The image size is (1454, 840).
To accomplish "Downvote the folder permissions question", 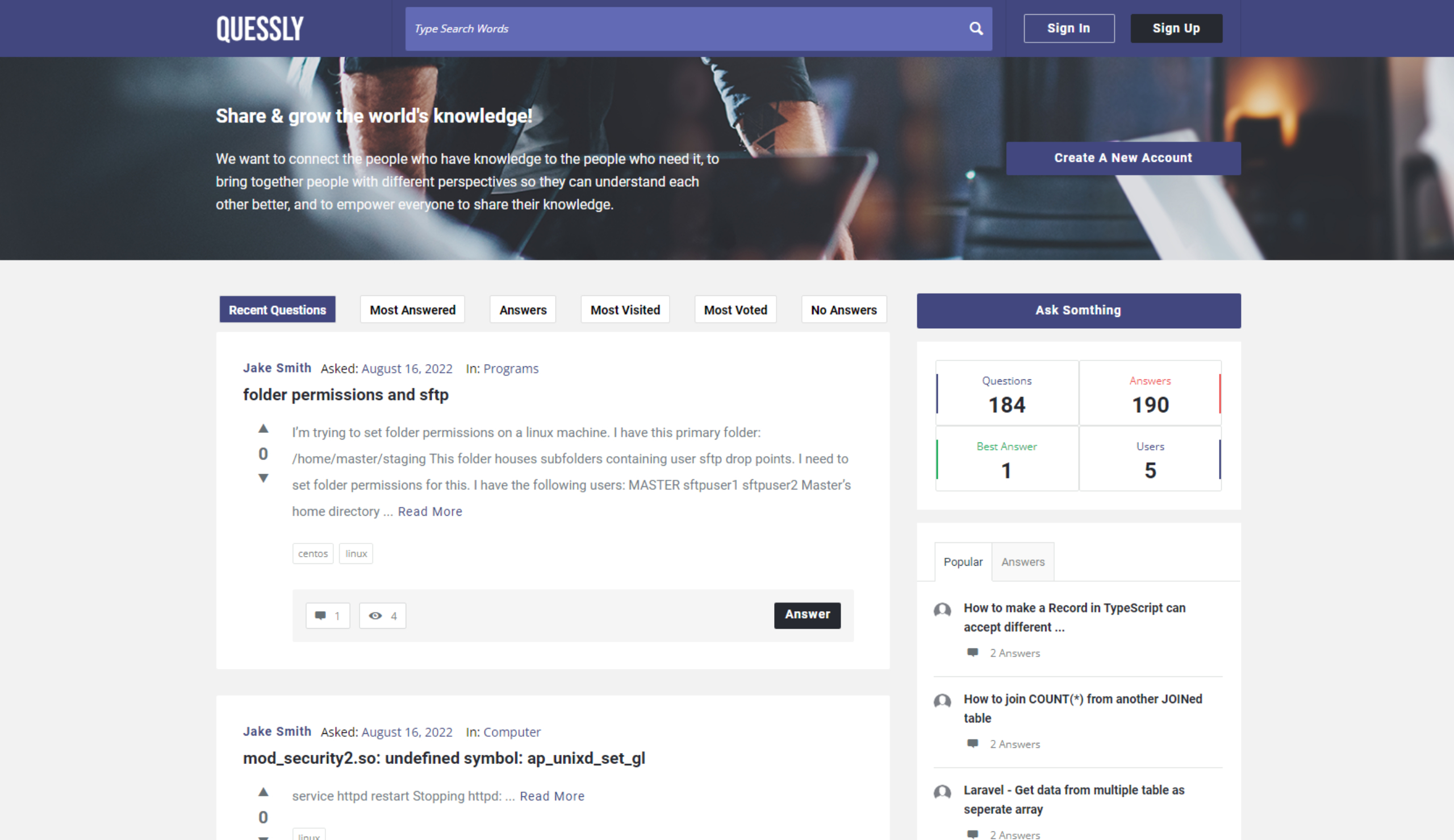I will pyautogui.click(x=263, y=478).
